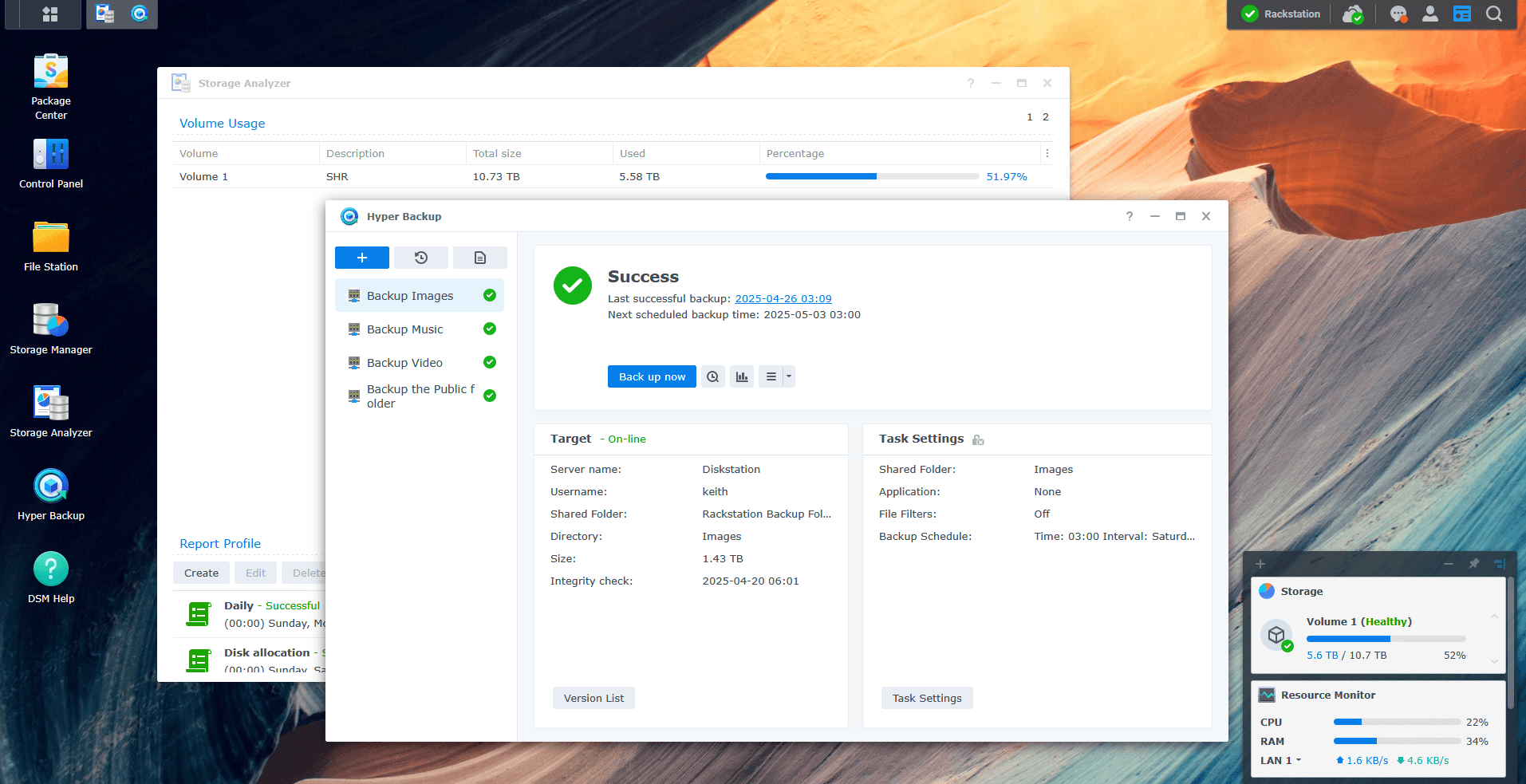Viewport: 1526px width, 784px height.
Task: Open the Hyper Backup log icon
Action: pyautogui.click(x=479, y=258)
